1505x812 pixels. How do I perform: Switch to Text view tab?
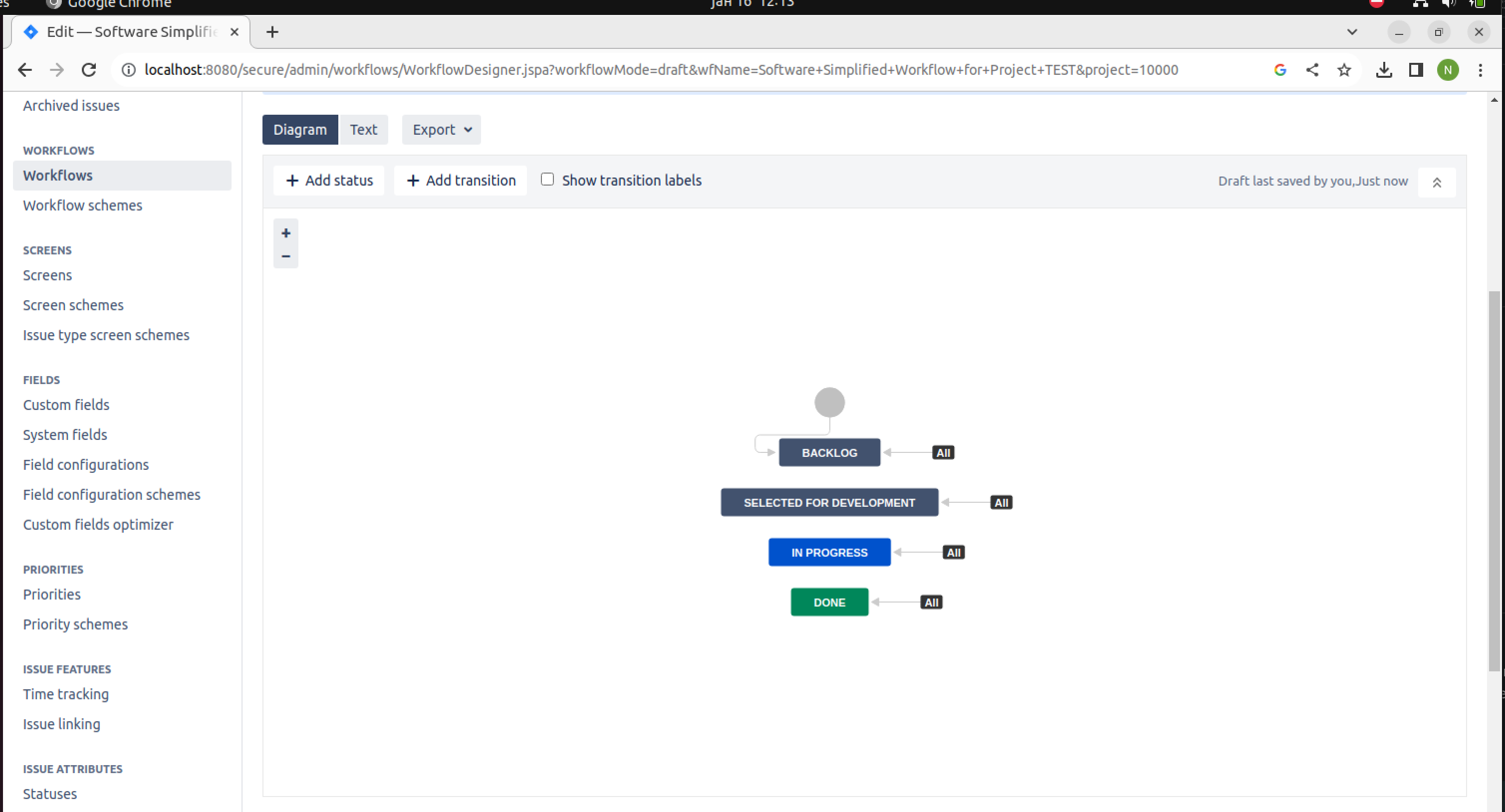(363, 130)
